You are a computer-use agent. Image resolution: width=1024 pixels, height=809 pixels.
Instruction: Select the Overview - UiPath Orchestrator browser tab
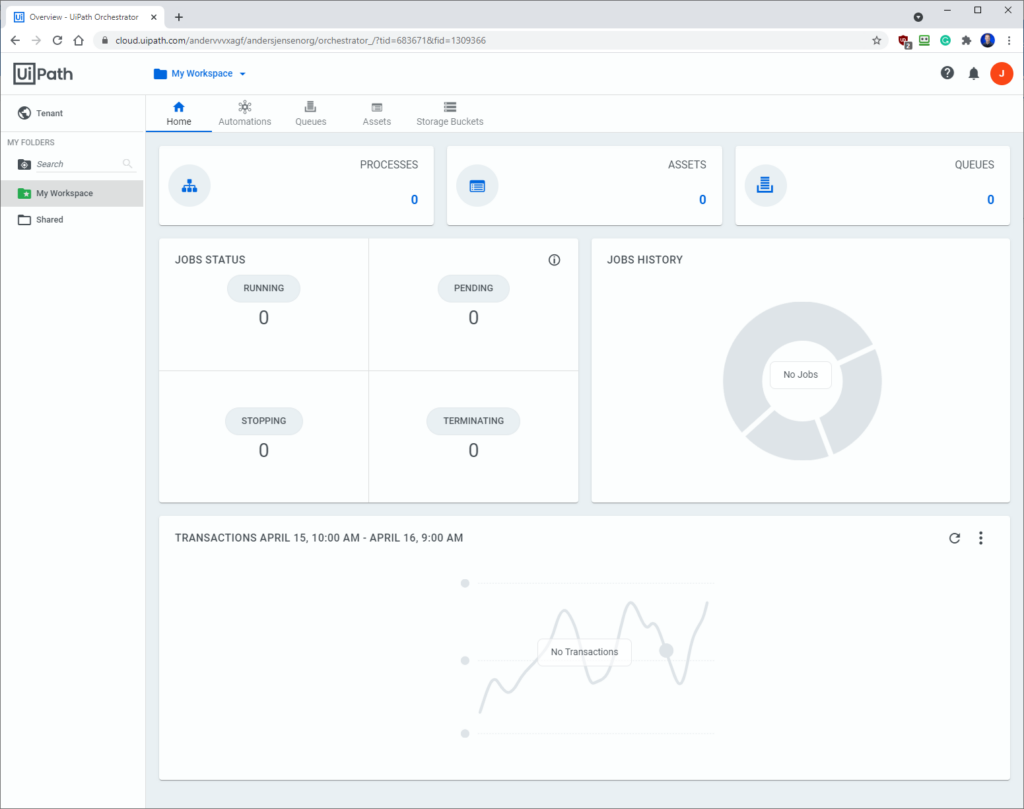[86, 17]
